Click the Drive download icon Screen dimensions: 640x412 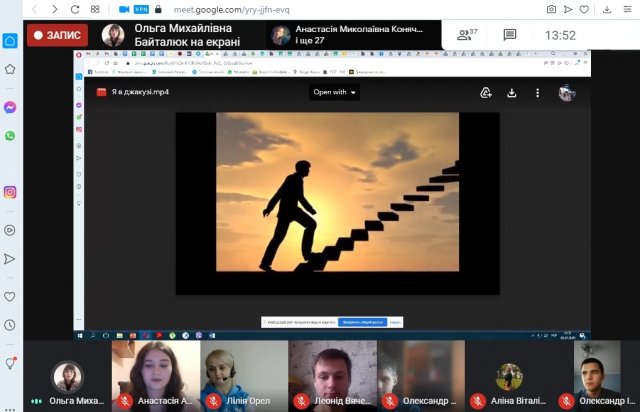pyautogui.click(x=512, y=93)
